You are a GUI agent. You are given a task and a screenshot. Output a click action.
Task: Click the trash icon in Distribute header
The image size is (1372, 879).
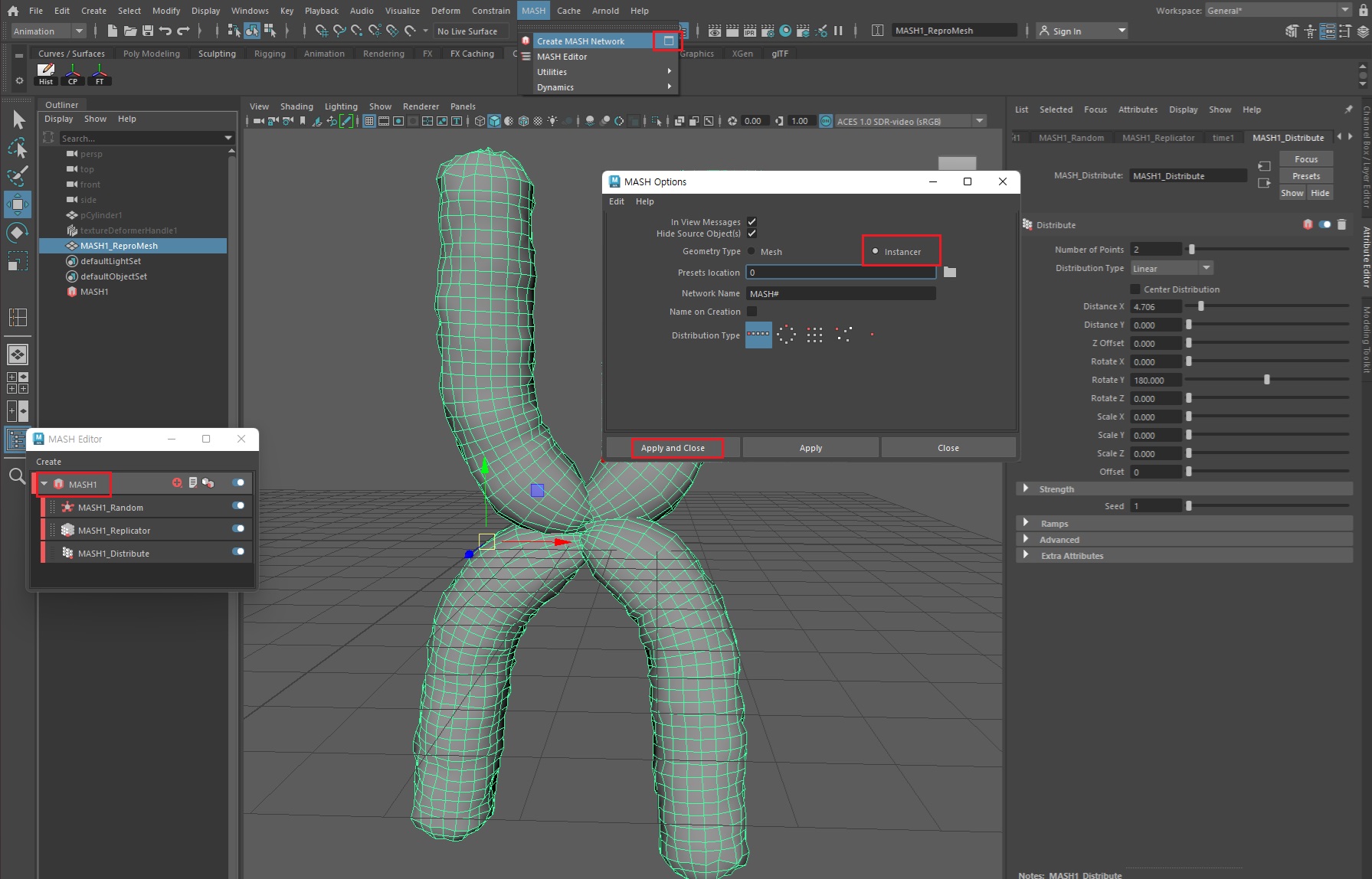(x=1341, y=224)
